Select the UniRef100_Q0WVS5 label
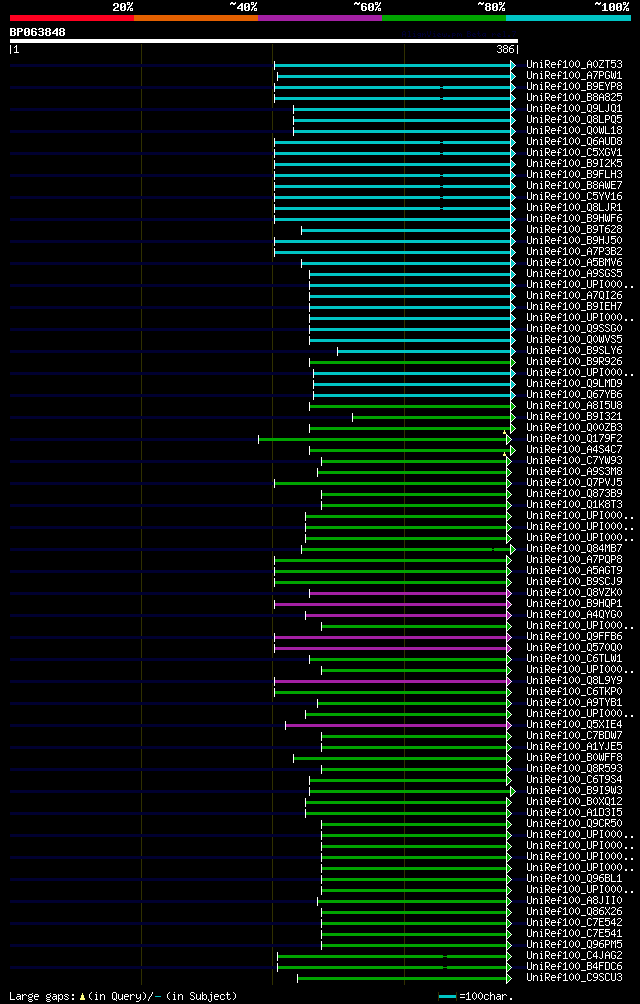Screen dimensions: 640x1004 574,339
